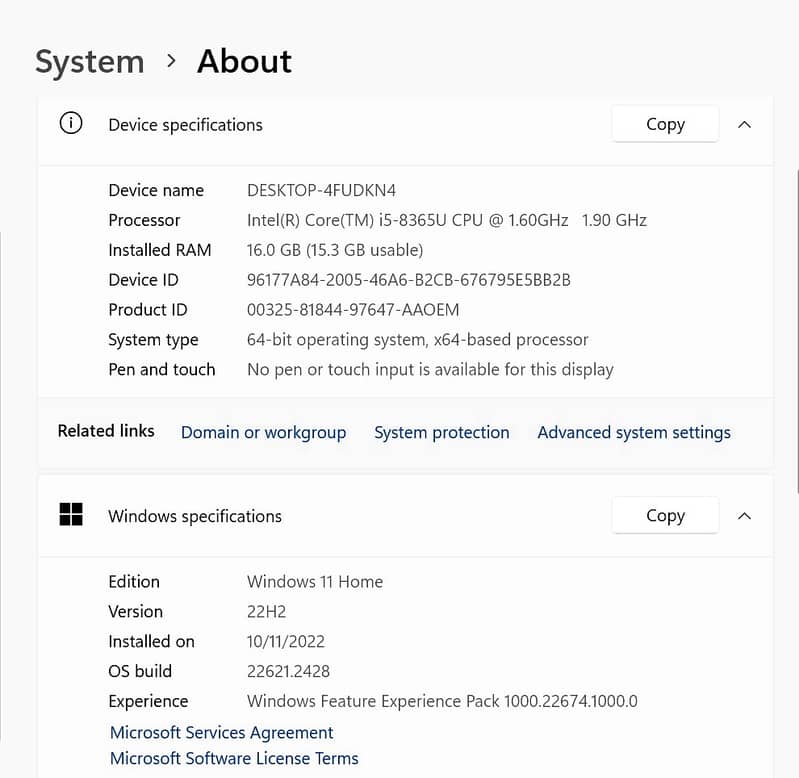
Task: Collapse the Windows specifications section chevron
Action: [x=743, y=516]
